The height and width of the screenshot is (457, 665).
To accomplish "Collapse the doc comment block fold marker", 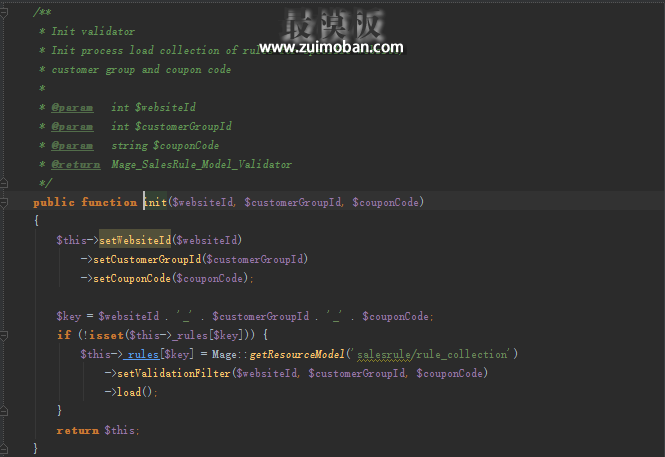I will tap(5, 12).
